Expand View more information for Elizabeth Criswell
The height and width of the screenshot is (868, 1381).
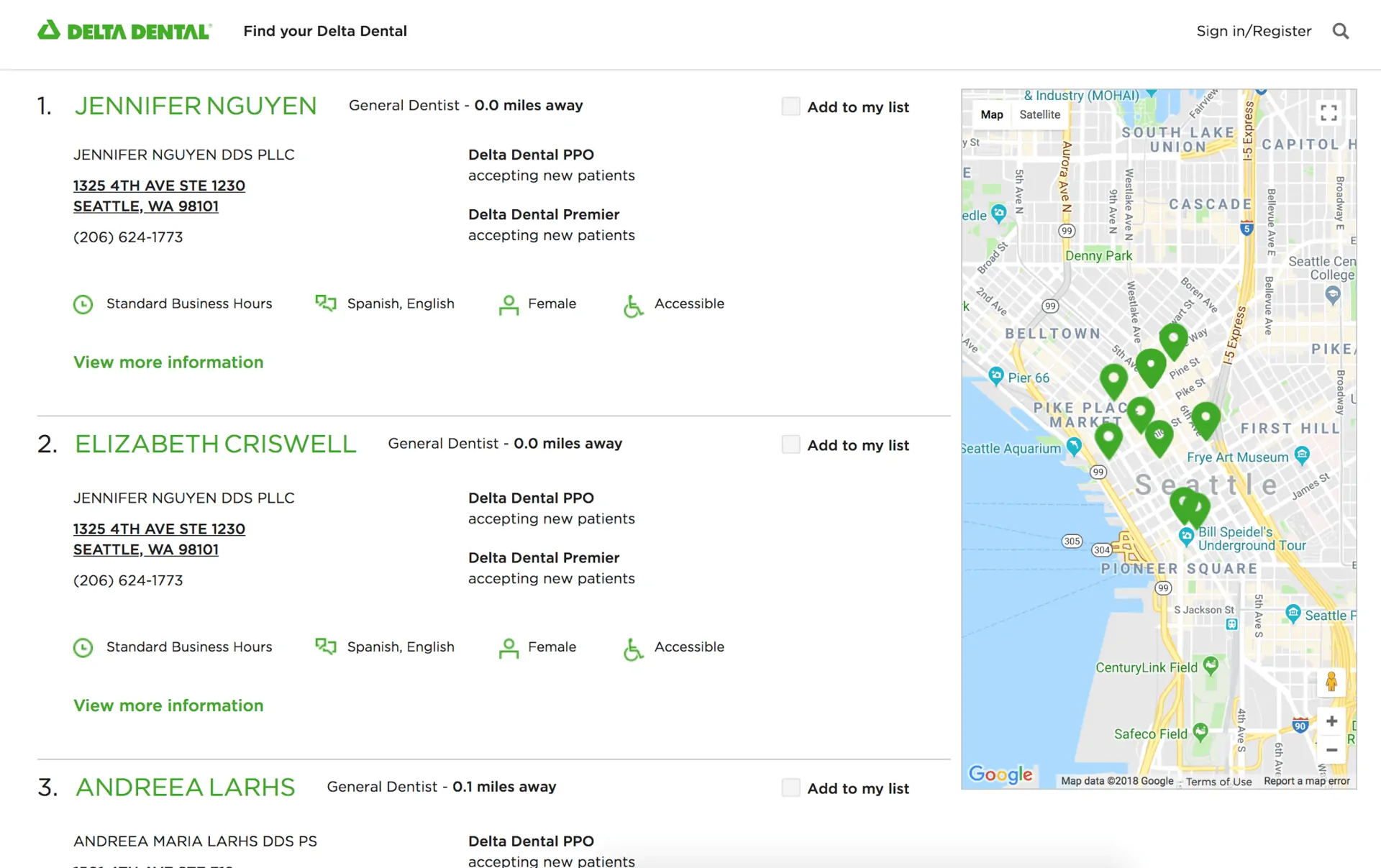click(168, 705)
